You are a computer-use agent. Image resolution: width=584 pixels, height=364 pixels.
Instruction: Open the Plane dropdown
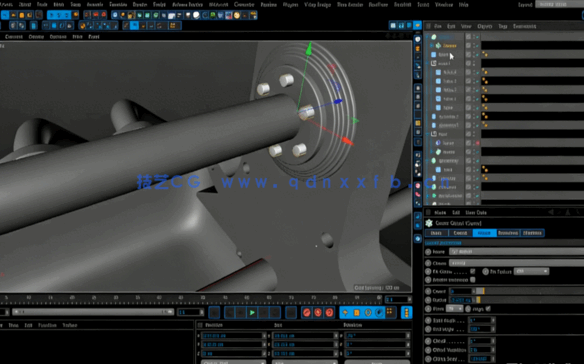454,308
